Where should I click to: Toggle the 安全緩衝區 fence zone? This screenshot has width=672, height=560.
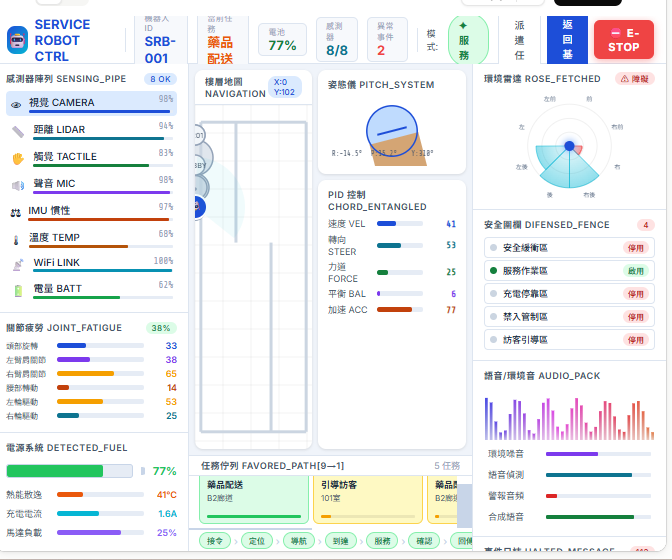pyautogui.click(x=569, y=248)
